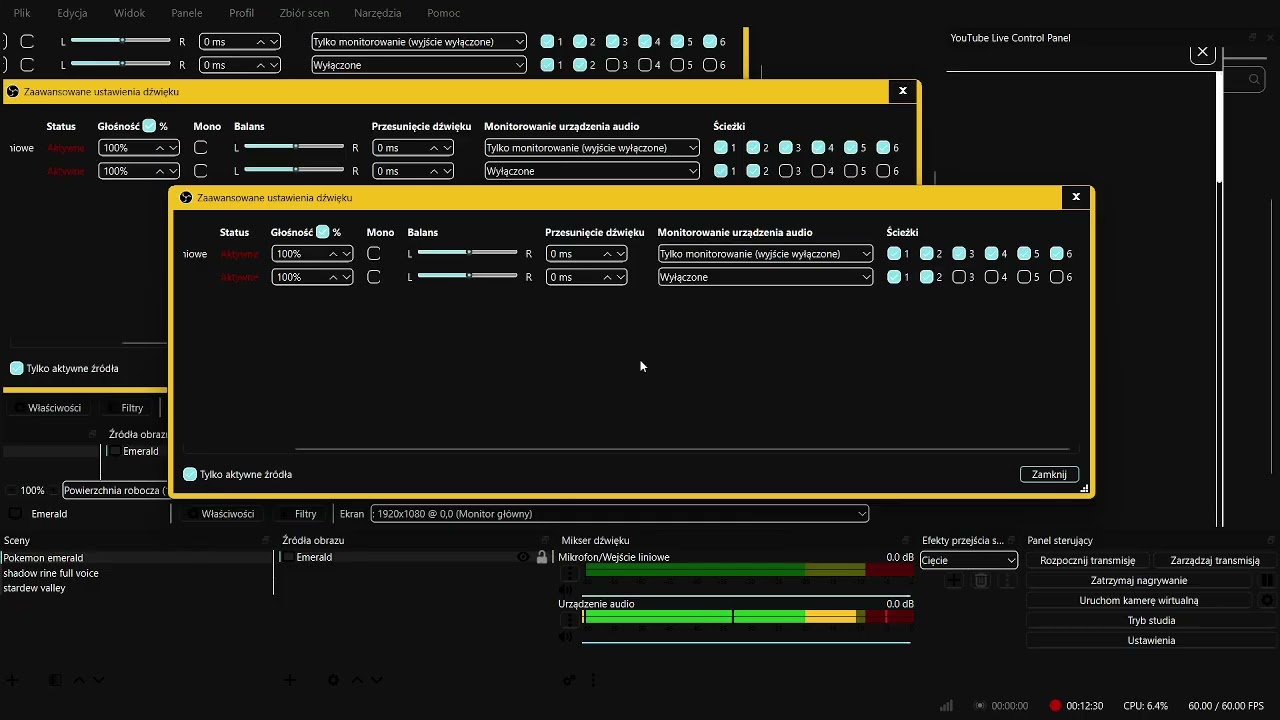Remove transition with trash icon

[981, 580]
